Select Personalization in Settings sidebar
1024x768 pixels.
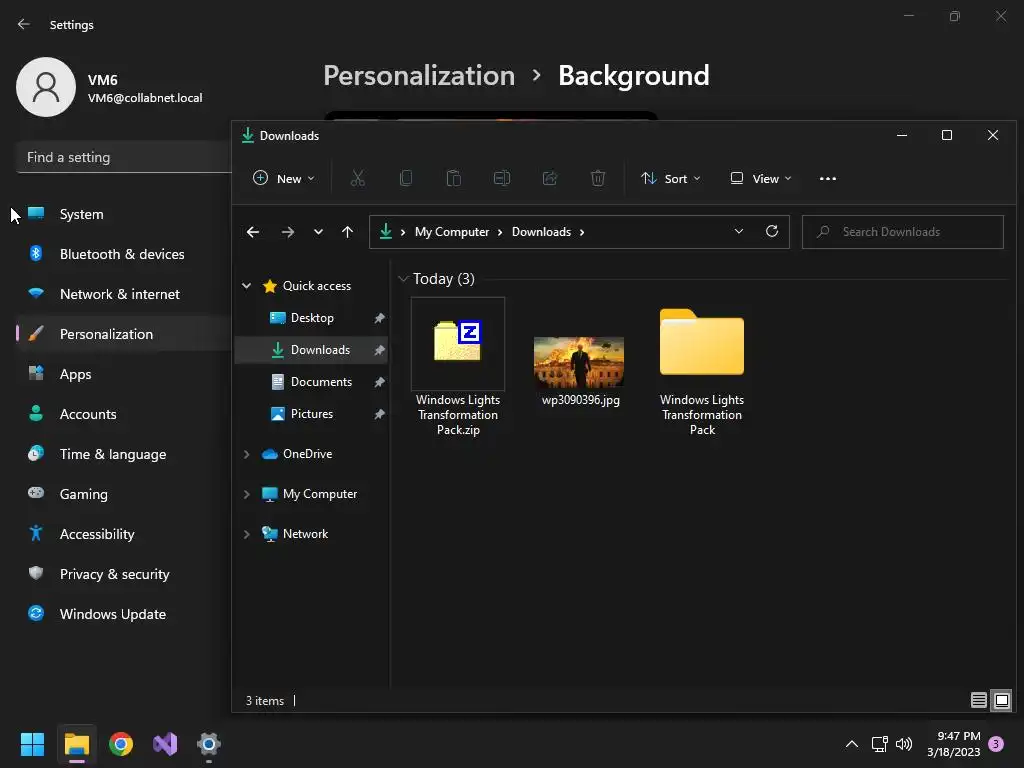pos(124,334)
